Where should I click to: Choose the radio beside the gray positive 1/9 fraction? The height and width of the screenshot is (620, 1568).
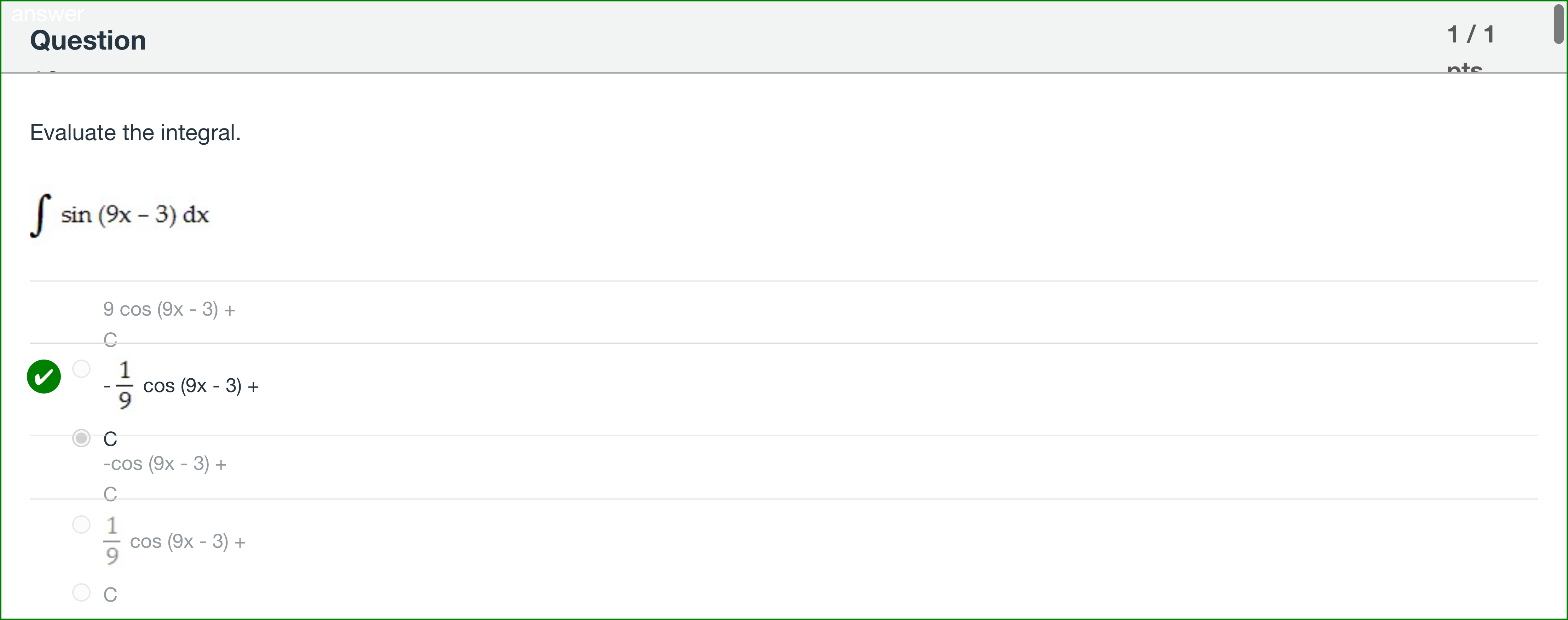tap(81, 524)
